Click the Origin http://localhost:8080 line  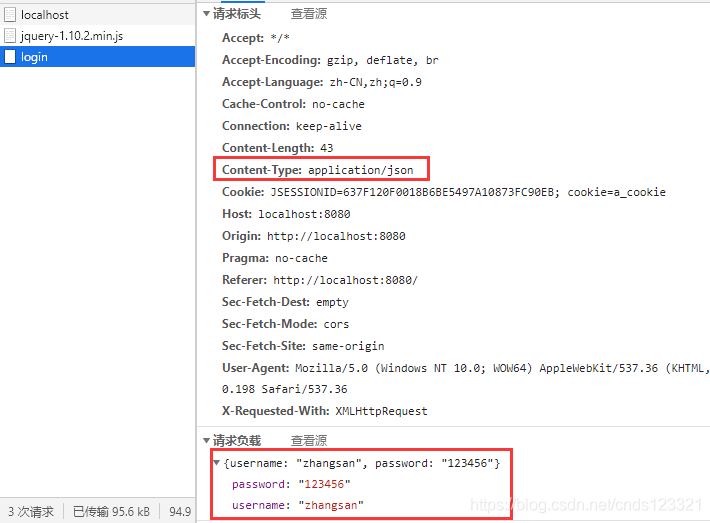click(314, 236)
